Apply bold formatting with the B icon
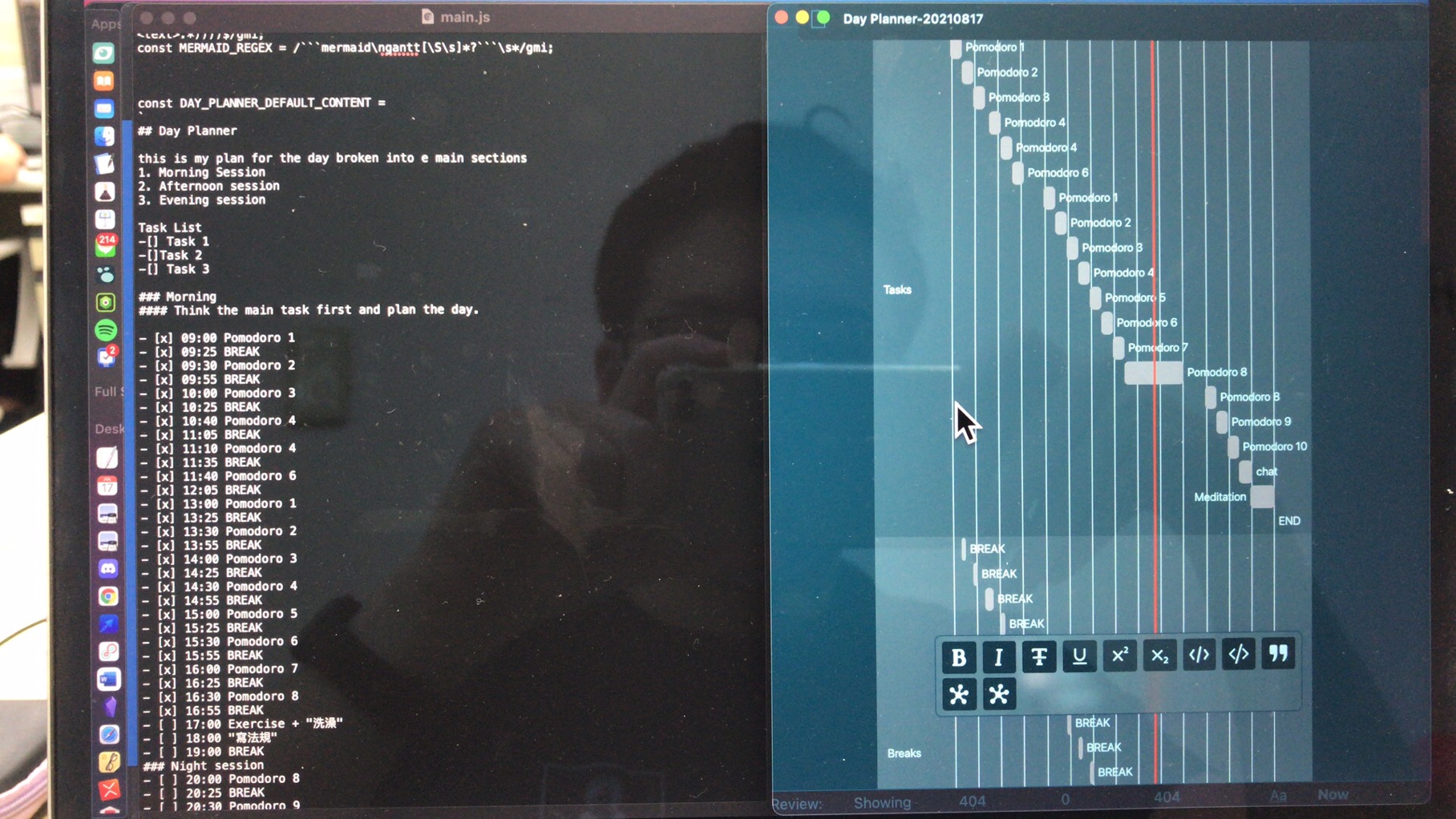The height and width of the screenshot is (819, 1456). (958, 656)
